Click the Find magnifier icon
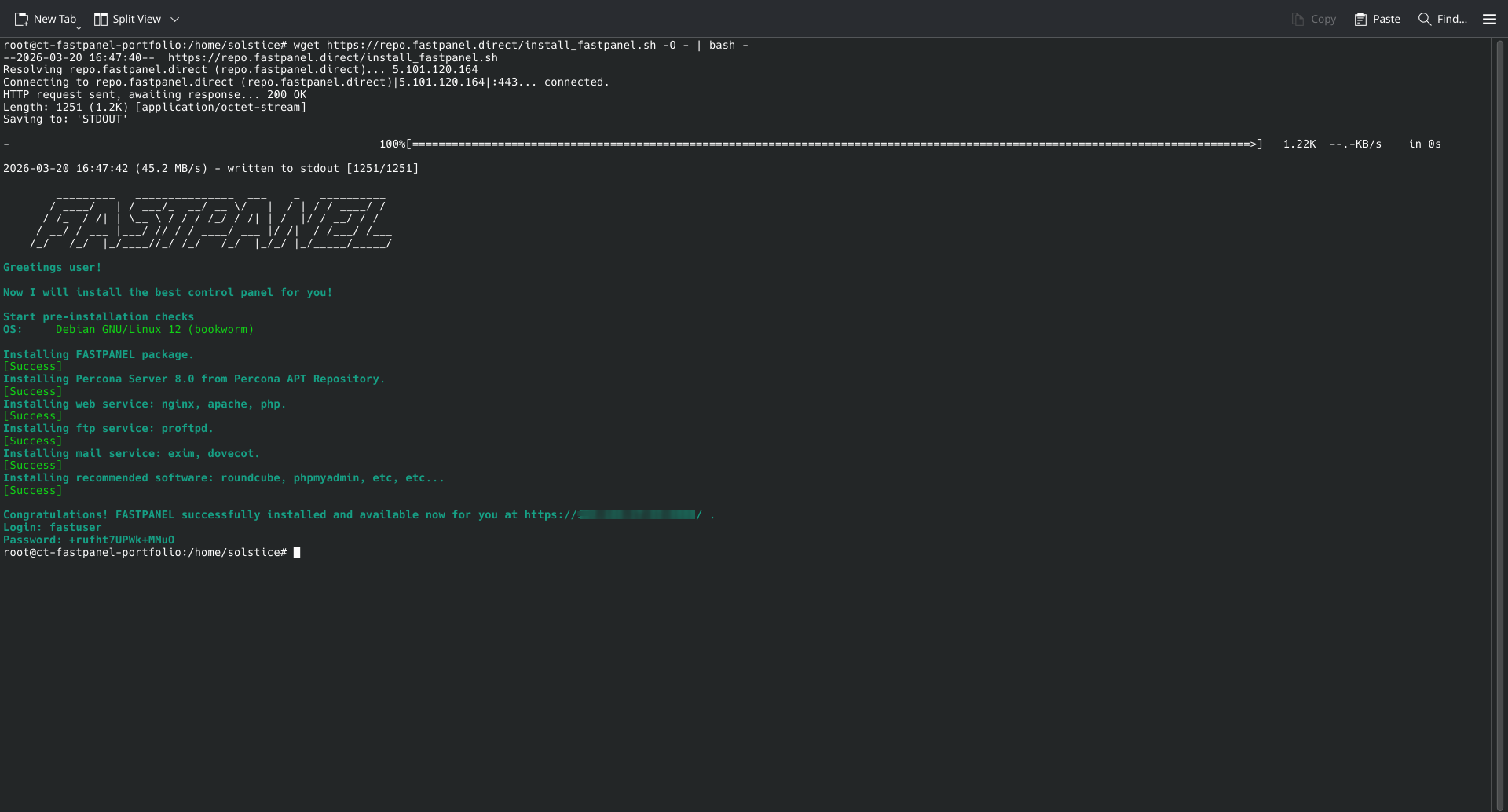Image resolution: width=1508 pixels, height=812 pixels. click(x=1424, y=19)
